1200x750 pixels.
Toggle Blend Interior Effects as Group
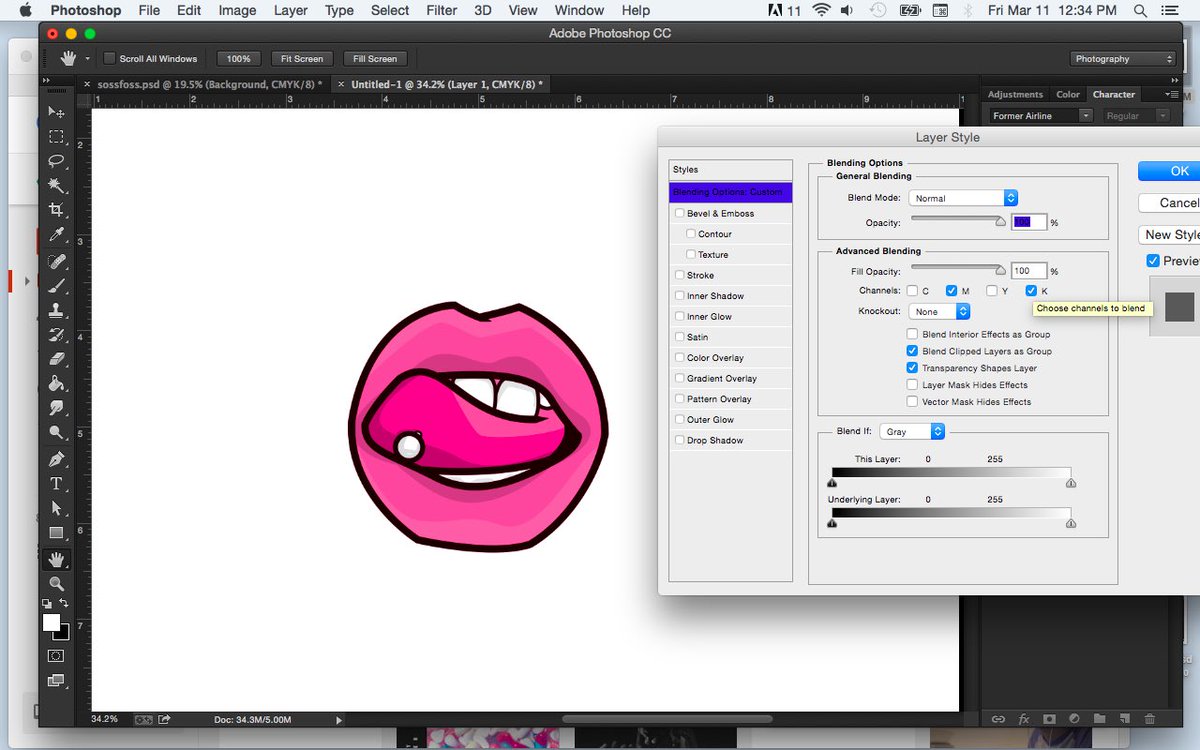912,334
